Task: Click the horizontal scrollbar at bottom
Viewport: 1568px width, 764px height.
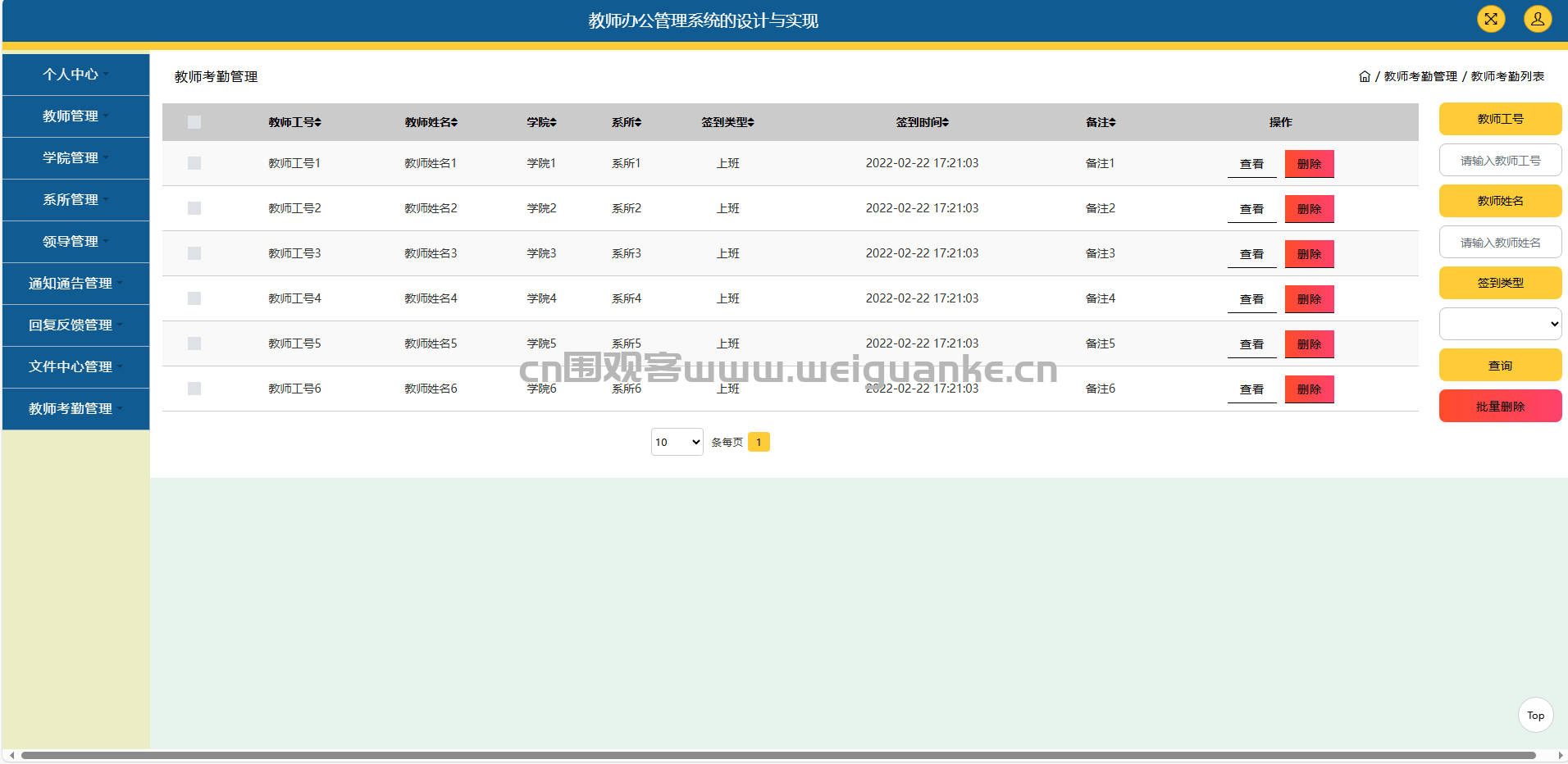Action: (x=778, y=755)
